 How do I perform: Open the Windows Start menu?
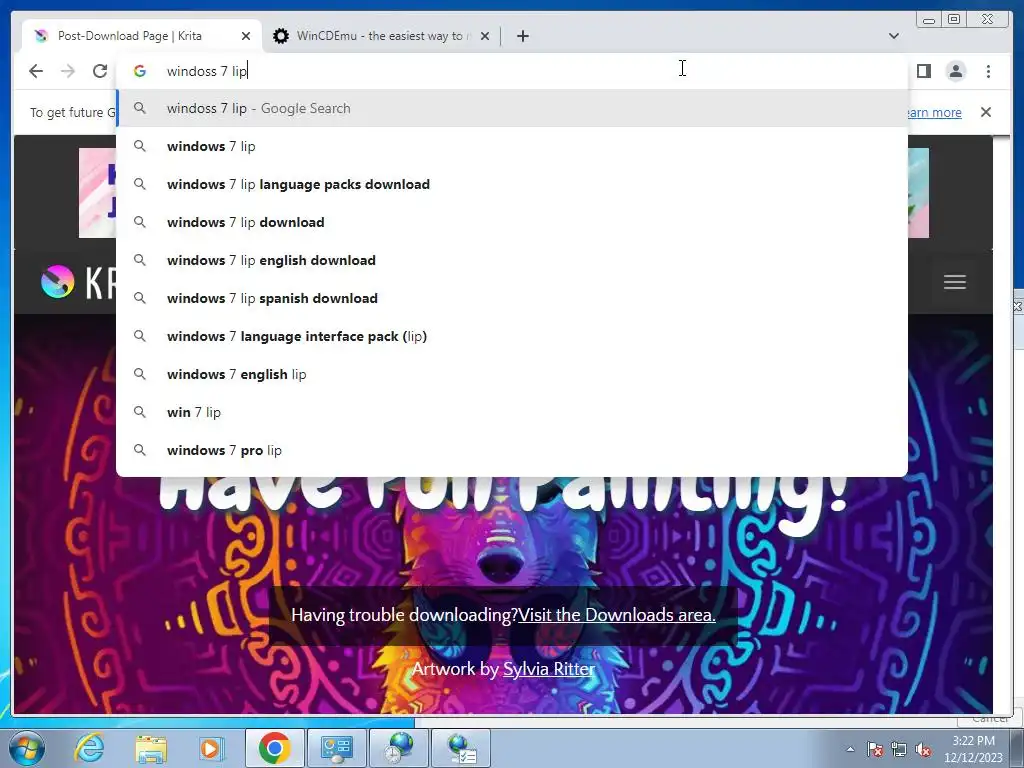tap(26, 748)
